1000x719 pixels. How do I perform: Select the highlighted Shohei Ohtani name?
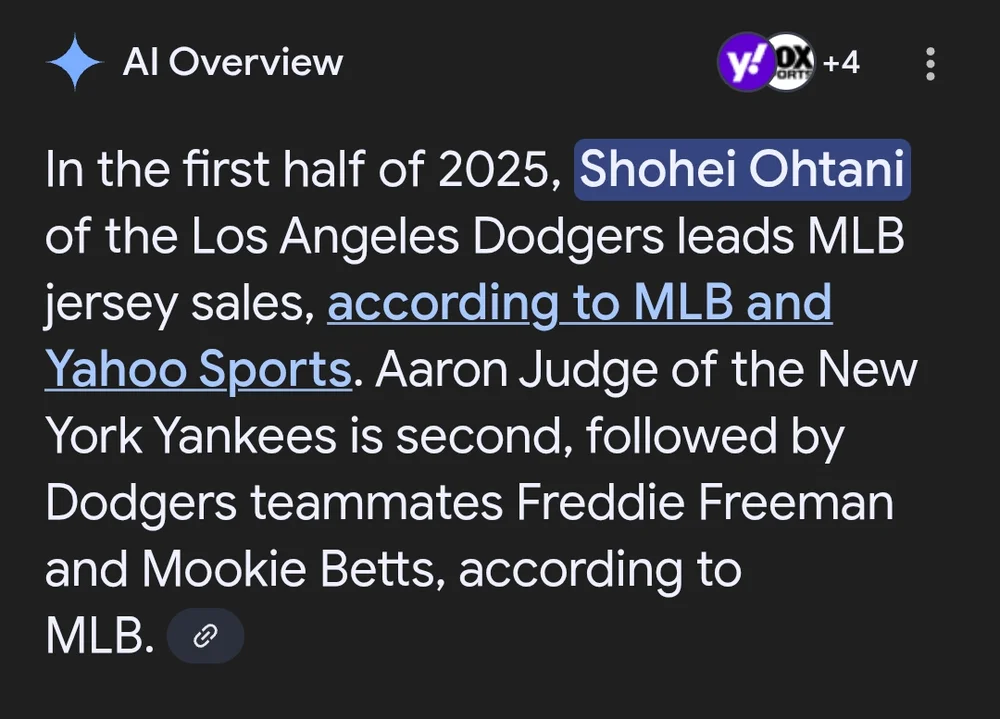pos(742,169)
